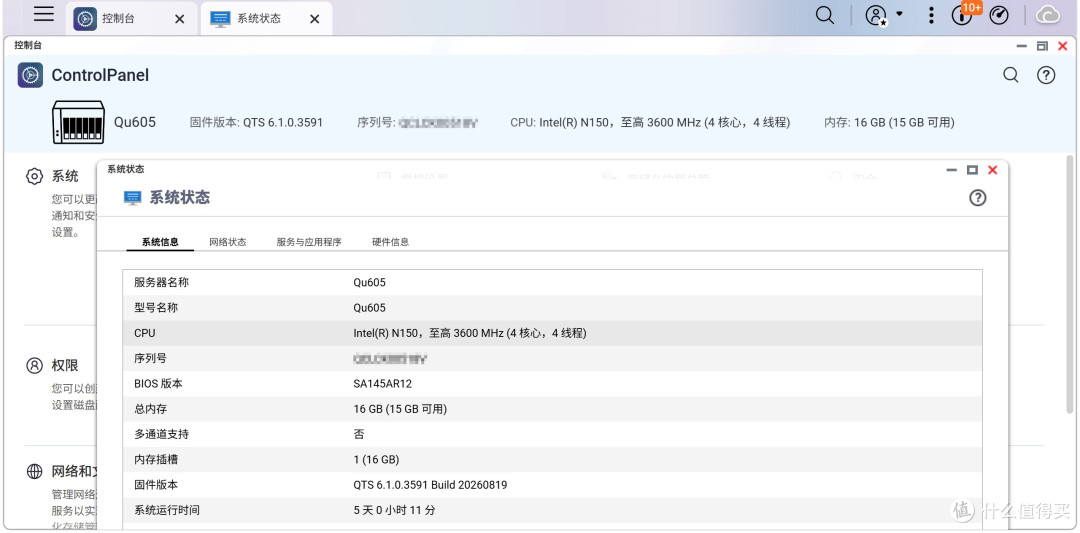Open the 权限 user category icon
1080x533 pixels.
[34, 365]
